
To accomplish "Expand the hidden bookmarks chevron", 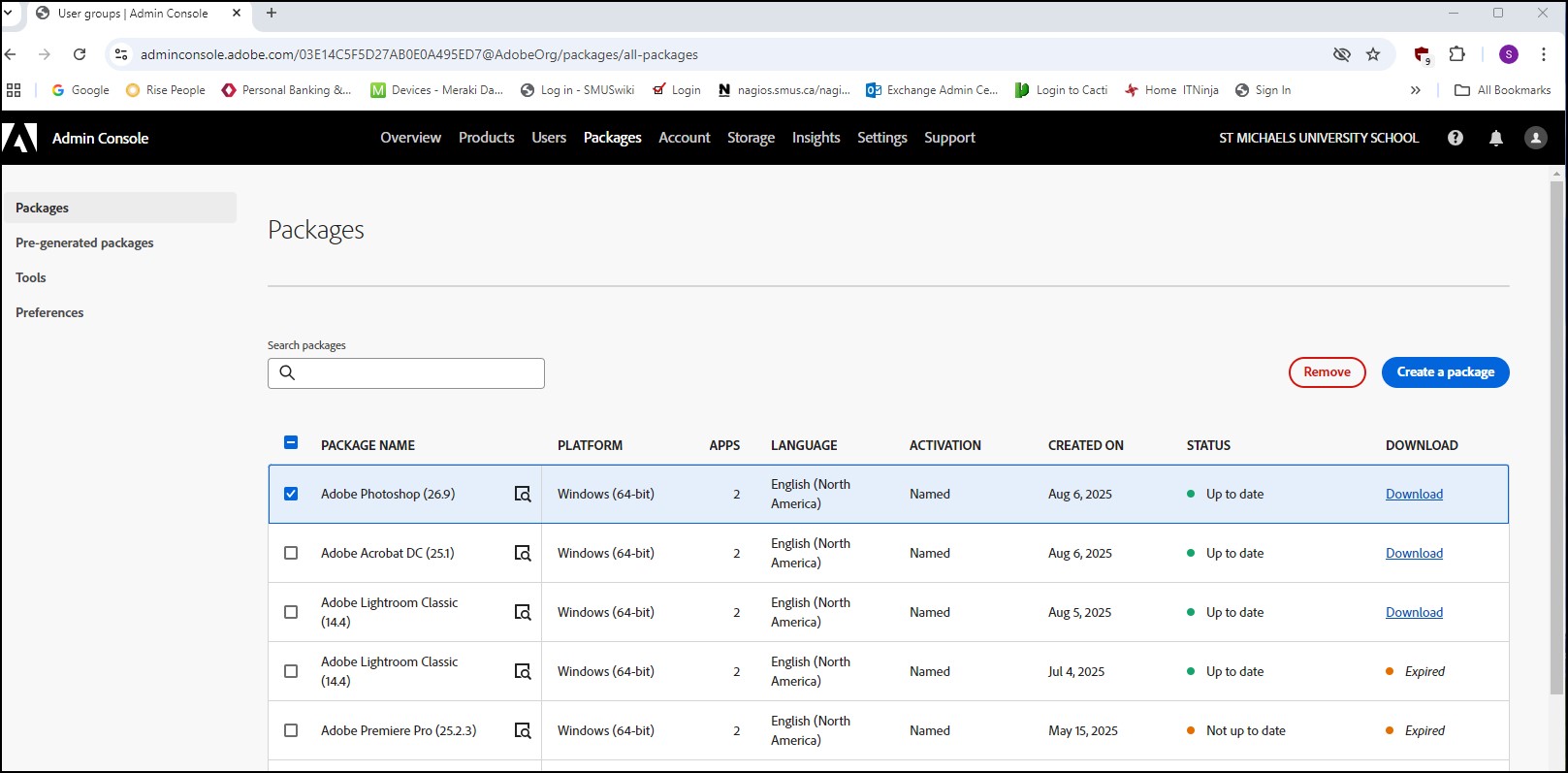I will pyautogui.click(x=1416, y=90).
